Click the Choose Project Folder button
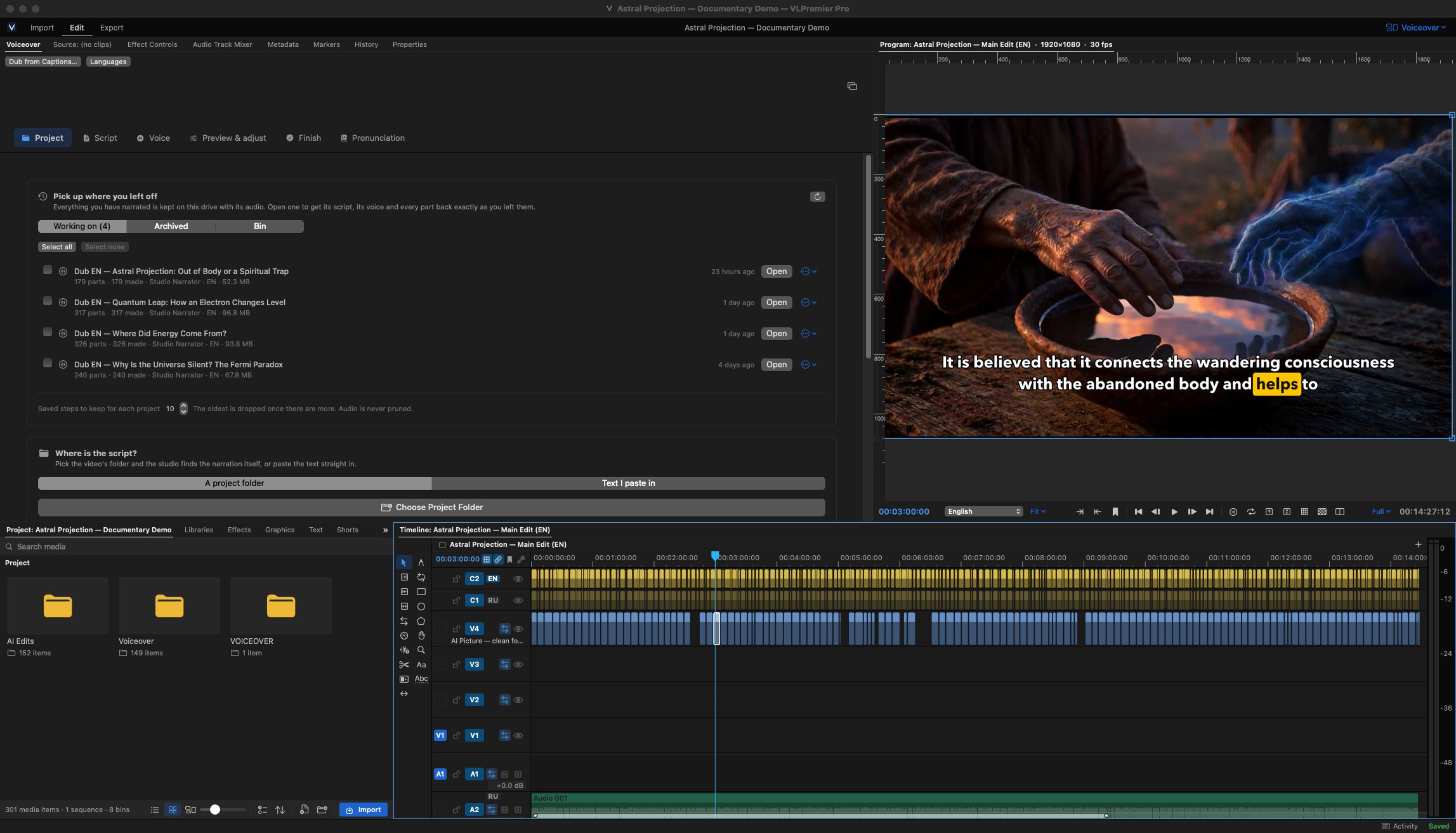The width and height of the screenshot is (1456, 833). coord(431,508)
